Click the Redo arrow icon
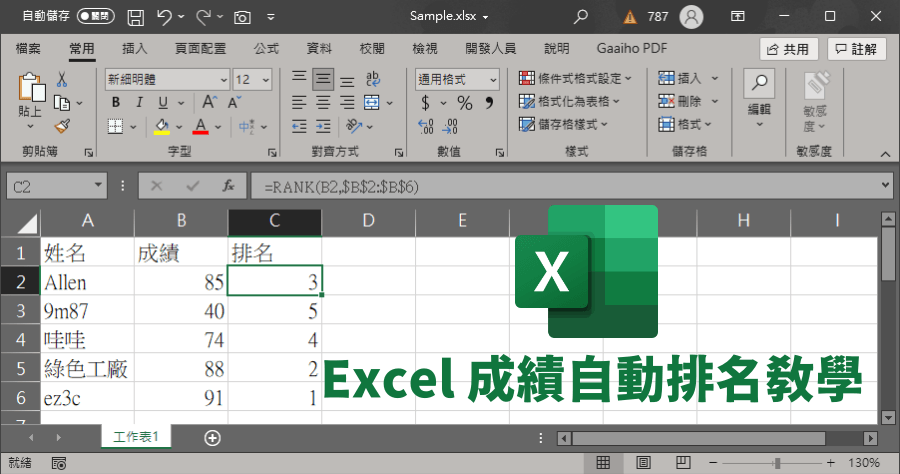 click(203, 17)
